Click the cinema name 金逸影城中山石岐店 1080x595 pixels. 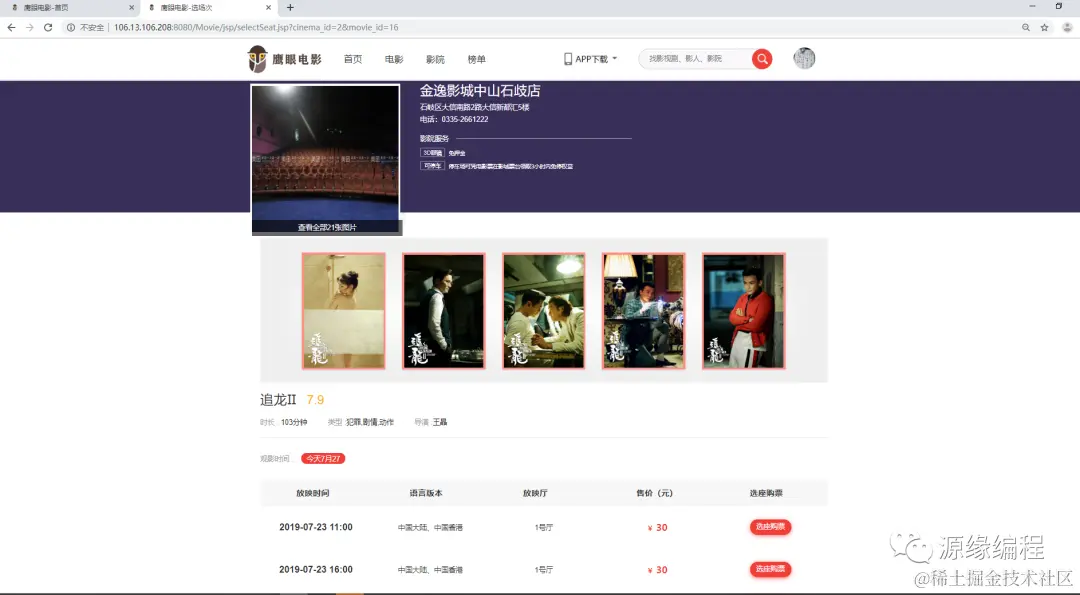click(480, 91)
